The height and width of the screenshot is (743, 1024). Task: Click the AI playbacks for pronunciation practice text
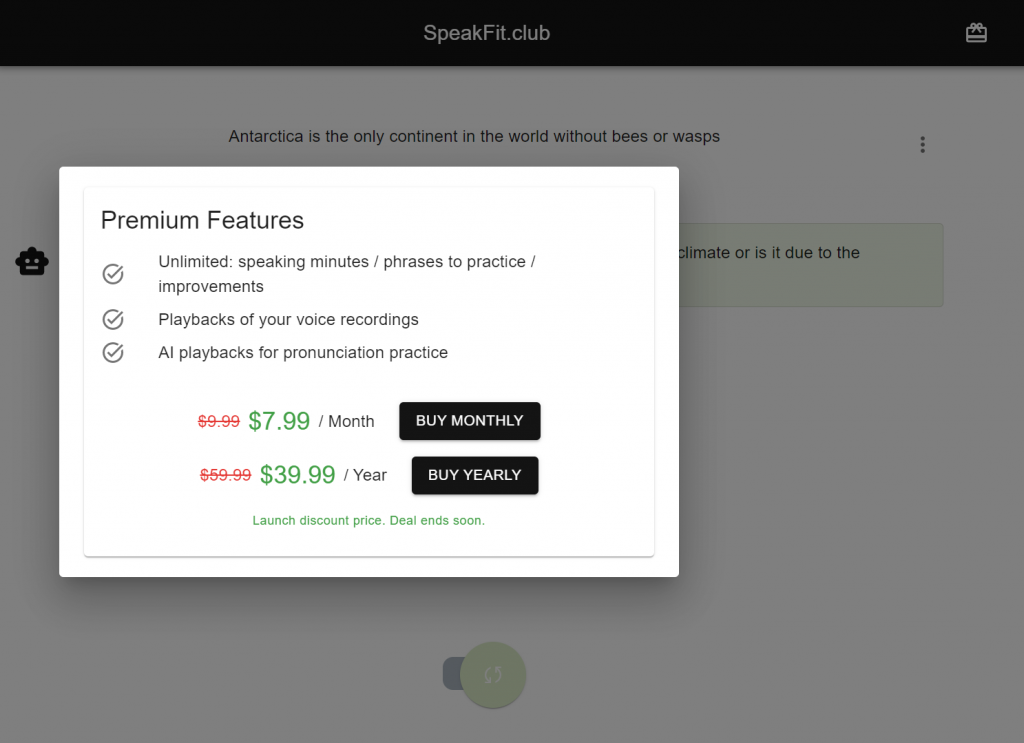coord(303,353)
